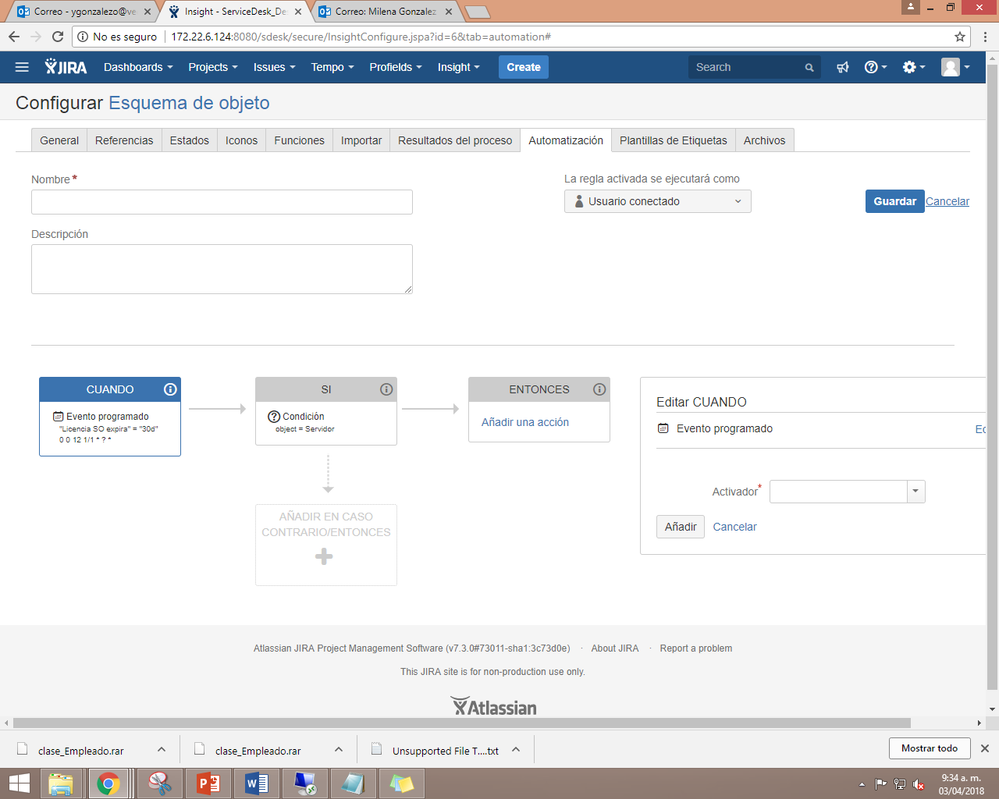Click the CUANDO info icon

[170, 389]
